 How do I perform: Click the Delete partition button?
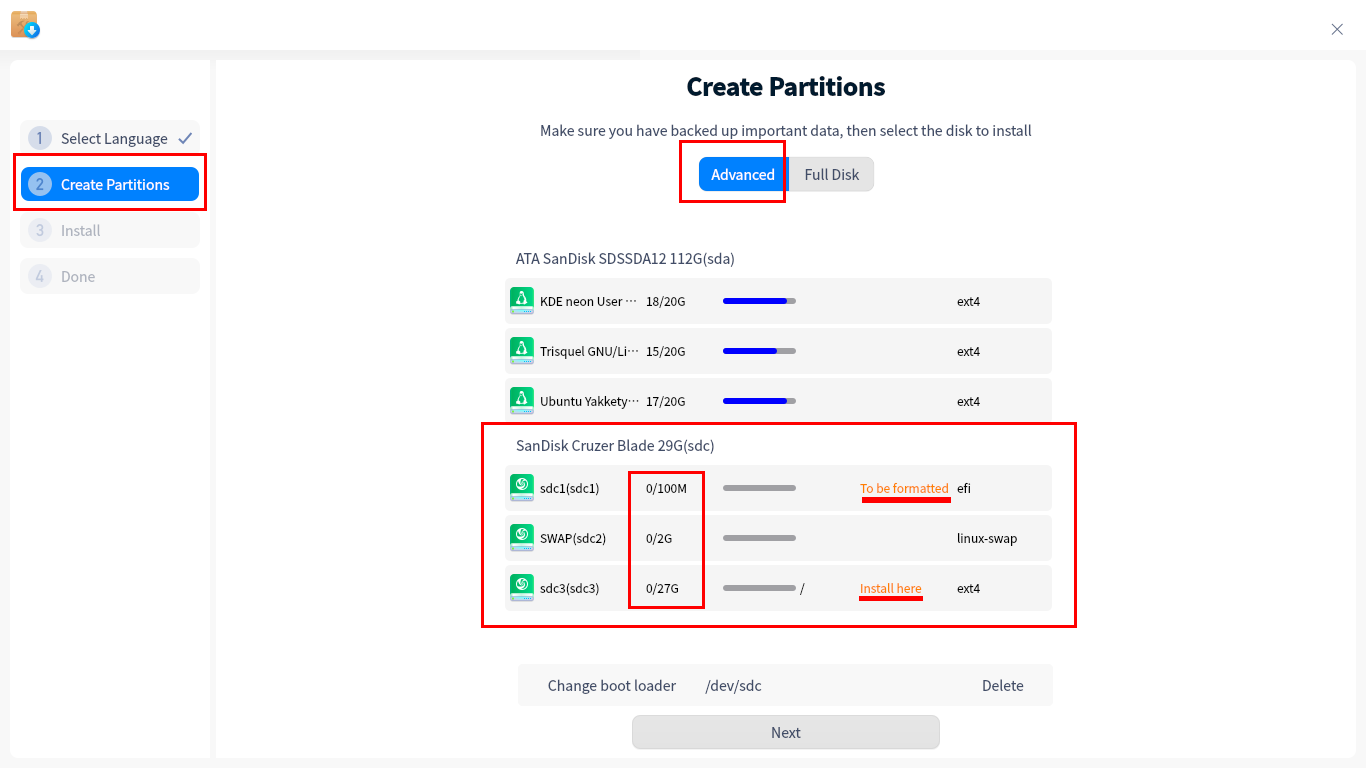pyautogui.click(x=1002, y=685)
